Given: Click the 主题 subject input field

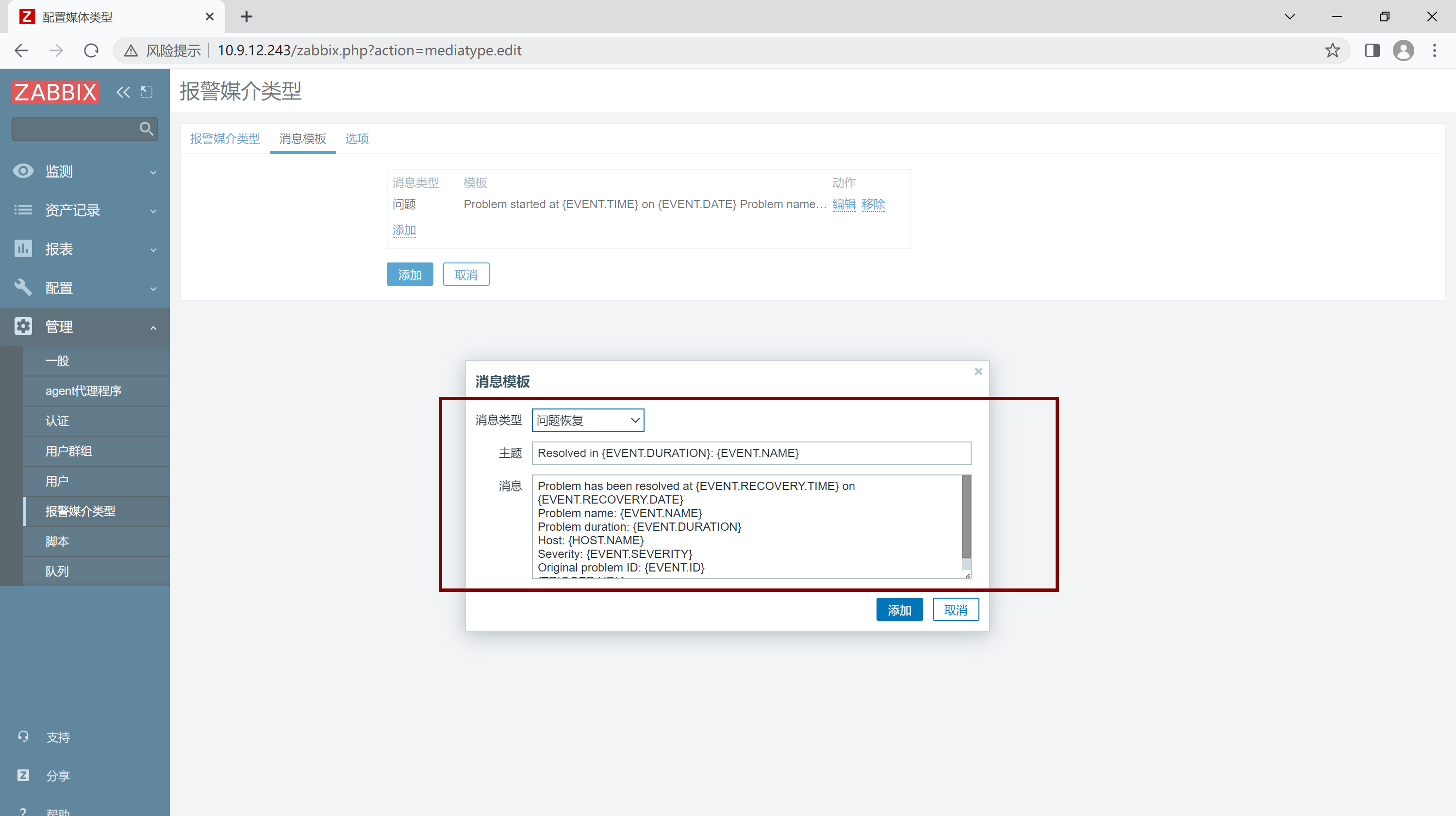Looking at the screenshot, I should (x=751, y=453).
